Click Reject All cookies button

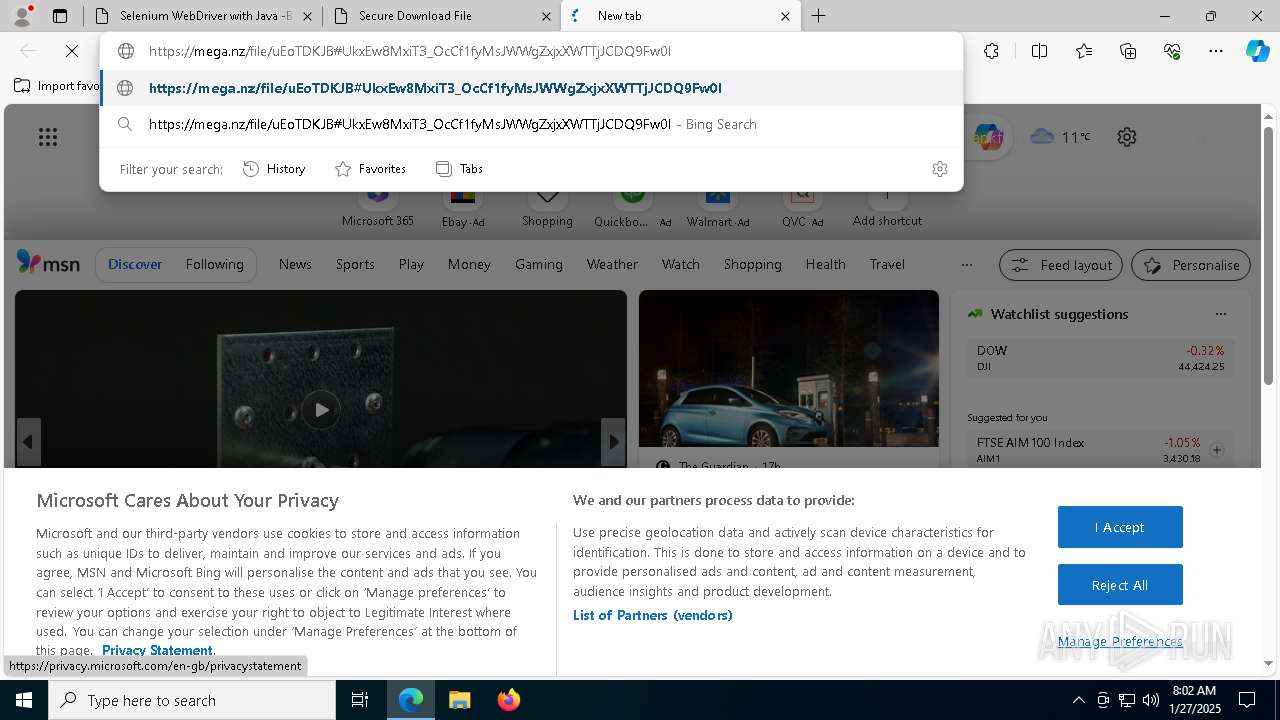1120,585
